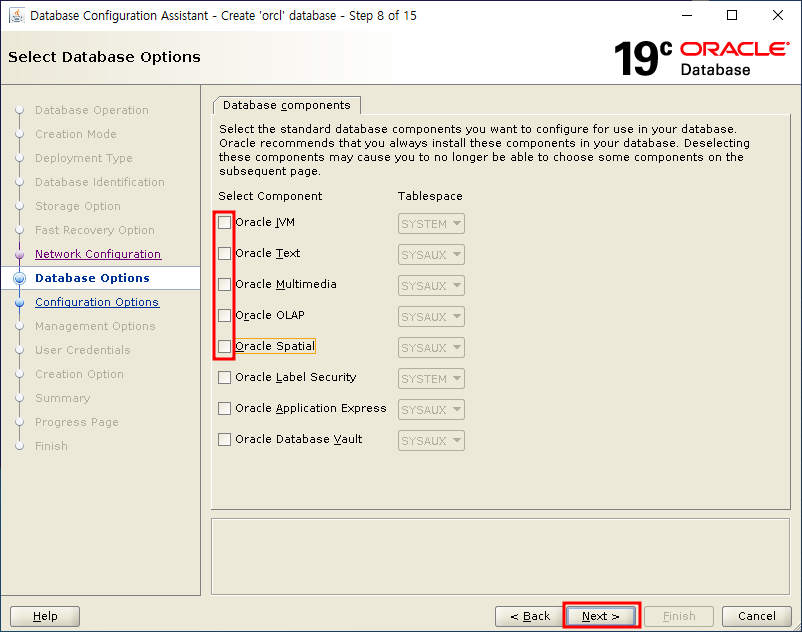Close the Database Configuration Assistant window
The image size is (802, 632).
(777, 15)
